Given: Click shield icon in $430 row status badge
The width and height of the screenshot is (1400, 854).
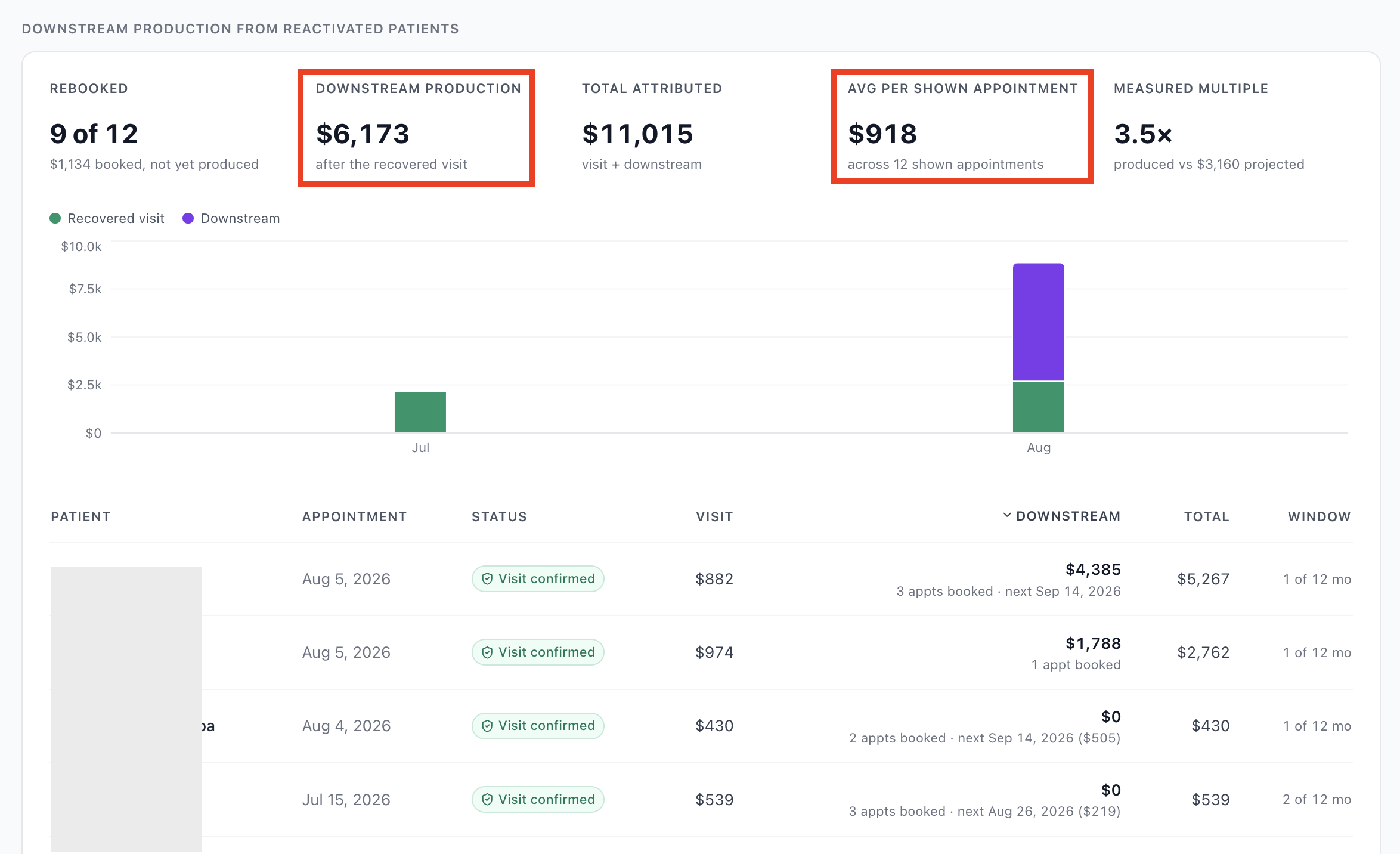Looking at the screenshot, I should pos(487,726).
